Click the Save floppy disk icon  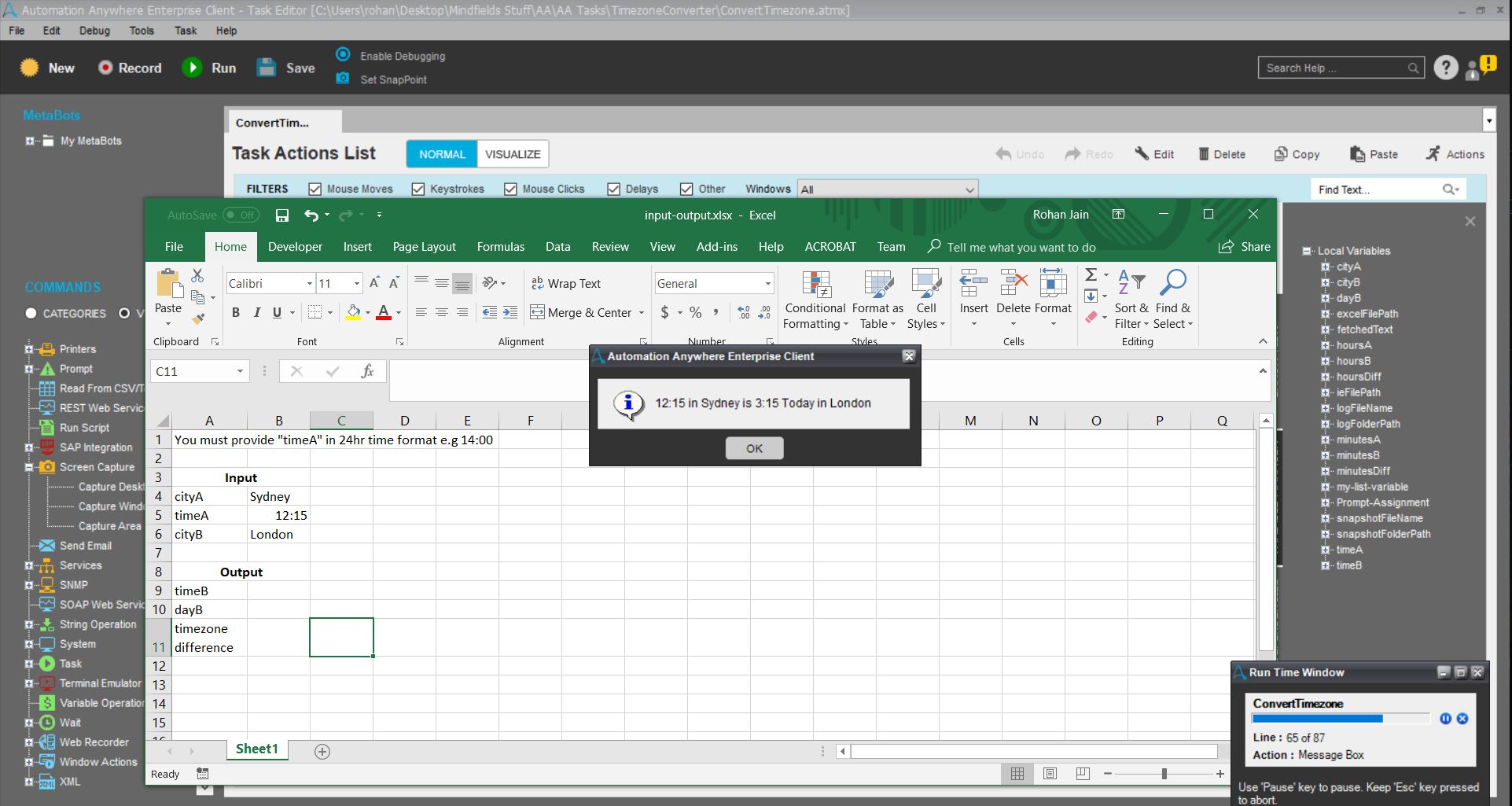click(267, 68)
